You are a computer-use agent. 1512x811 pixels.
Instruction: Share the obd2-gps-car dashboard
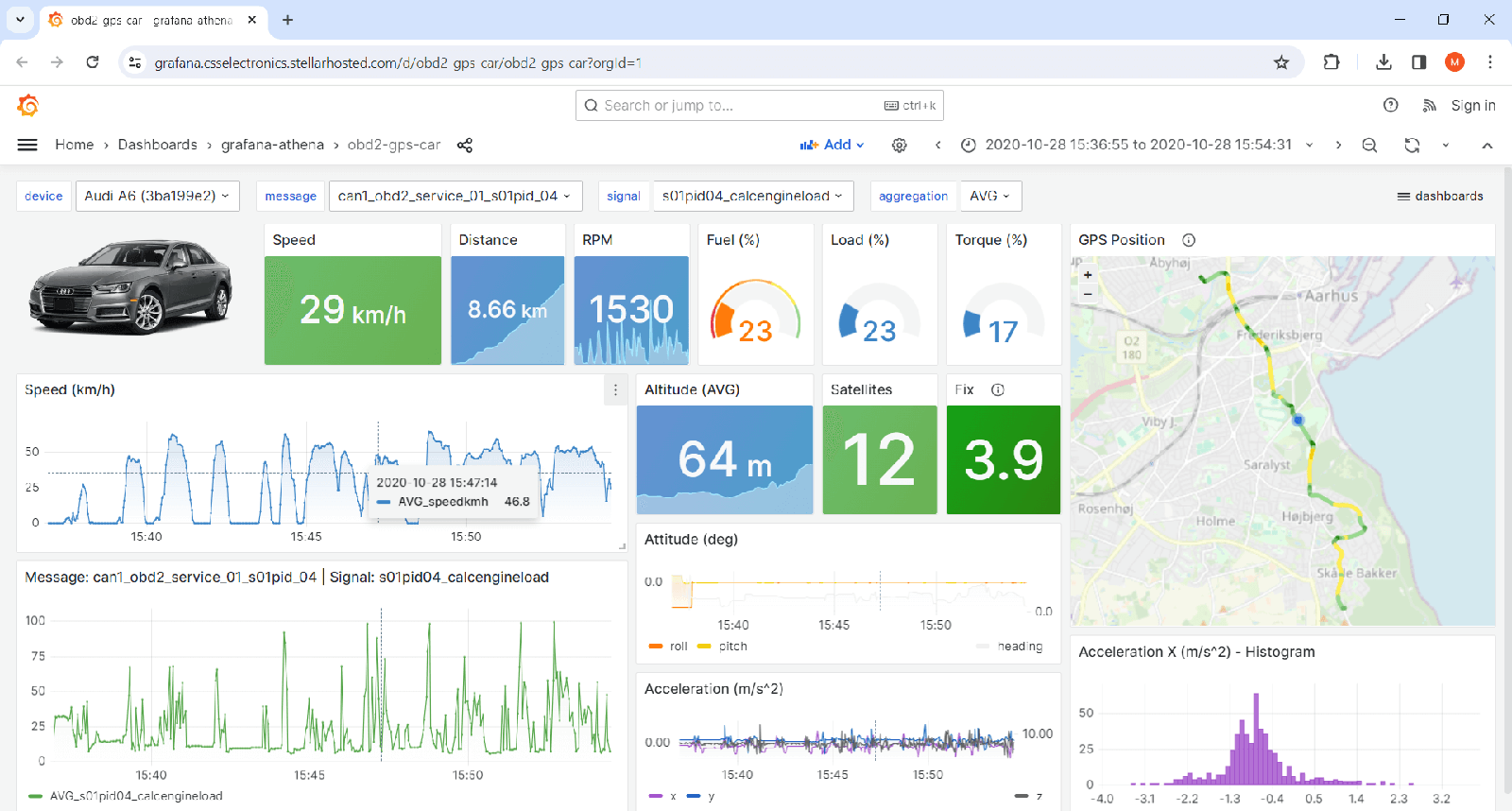[465, 145]
